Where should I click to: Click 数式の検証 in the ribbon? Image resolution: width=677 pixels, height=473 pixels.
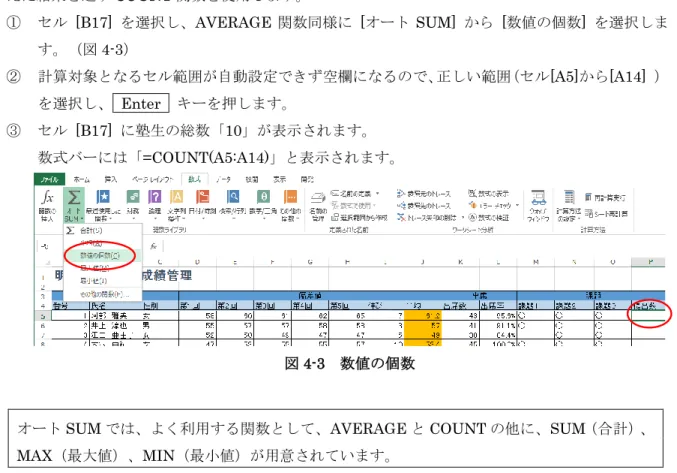(x=489, y=218)
